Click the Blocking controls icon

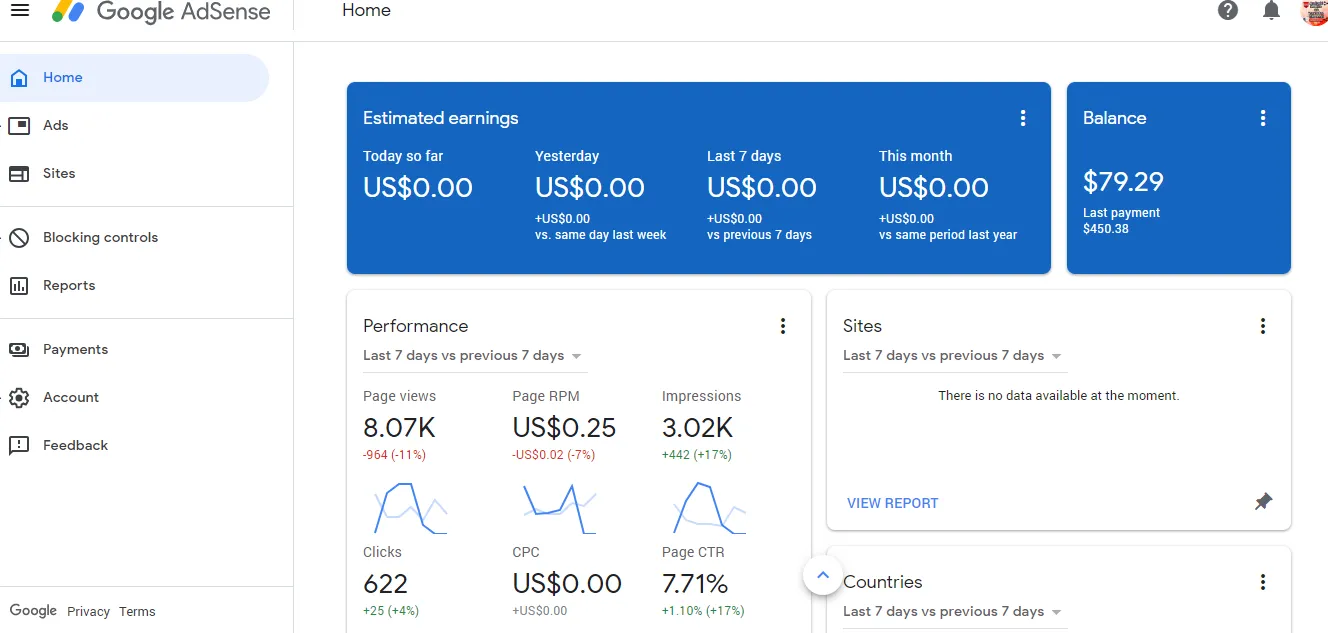[x=18, y=237]
